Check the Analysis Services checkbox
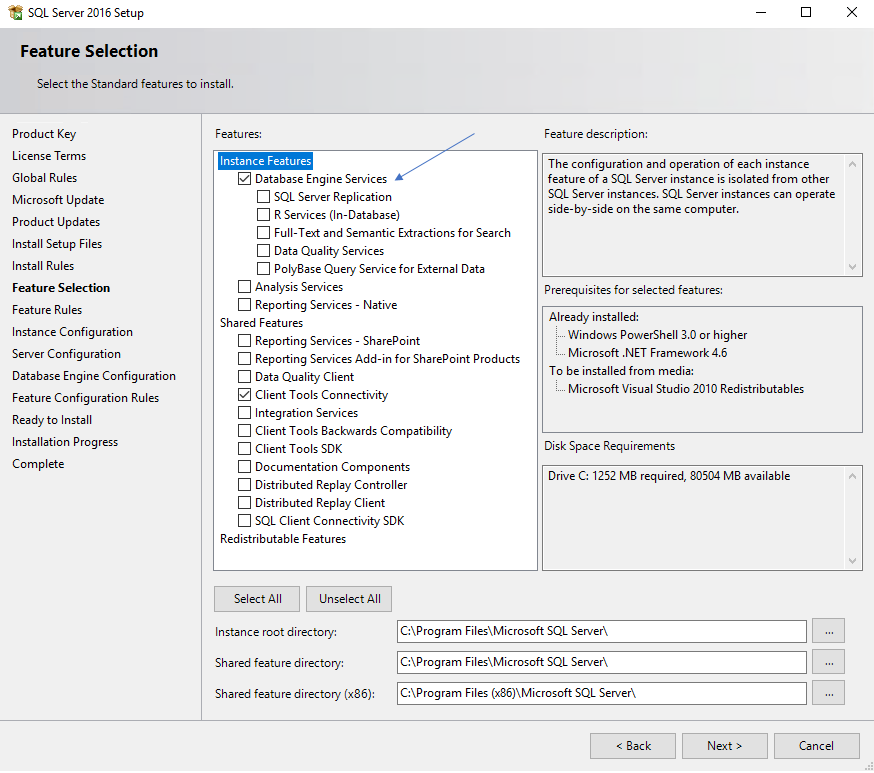This screenshot has width=874, height=773. coord(245,287)
